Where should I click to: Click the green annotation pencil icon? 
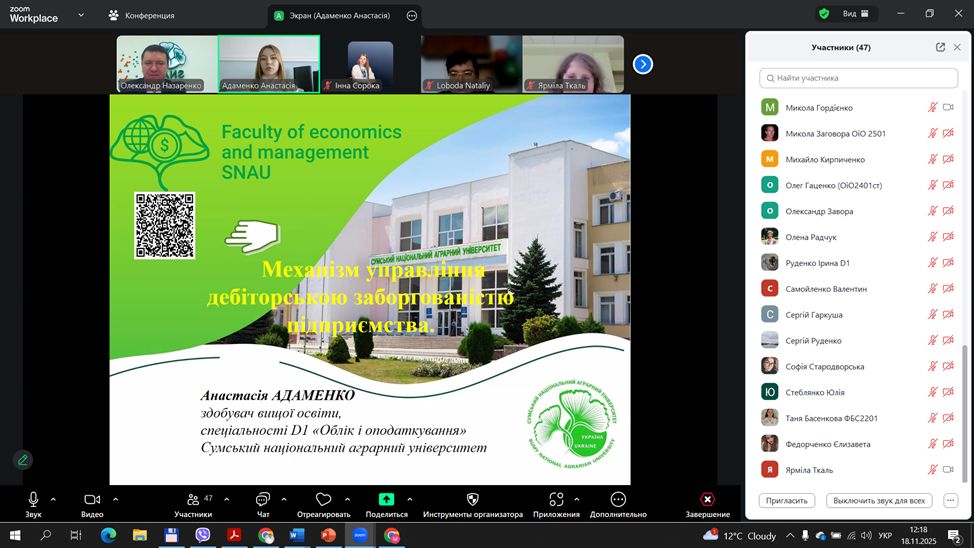[22, 460]
